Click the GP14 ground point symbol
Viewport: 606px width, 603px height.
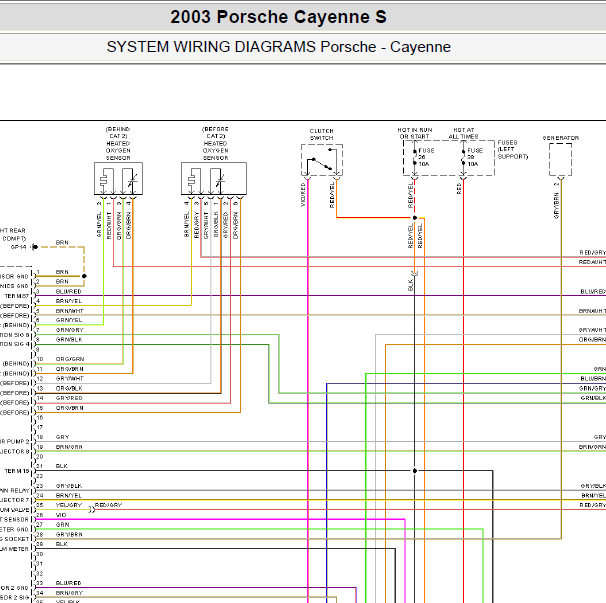[34, 247]
